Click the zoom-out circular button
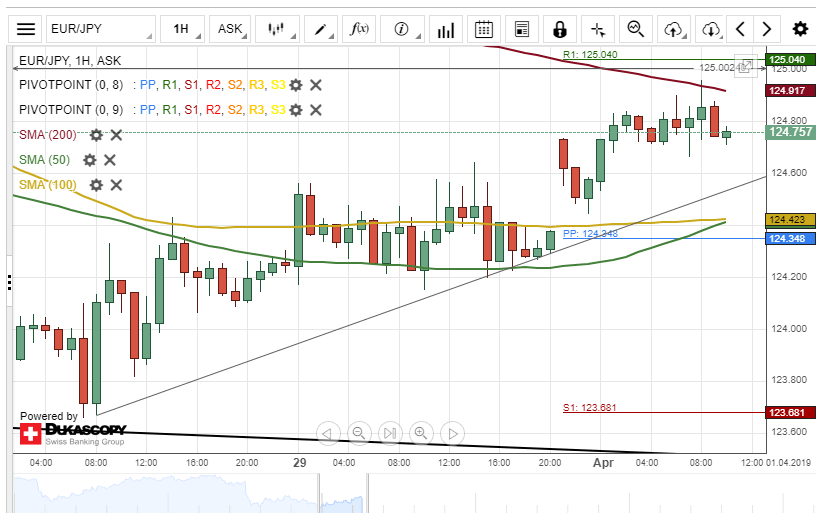Image resolution: width=819 pixels, height=522 pixels. 359,434
